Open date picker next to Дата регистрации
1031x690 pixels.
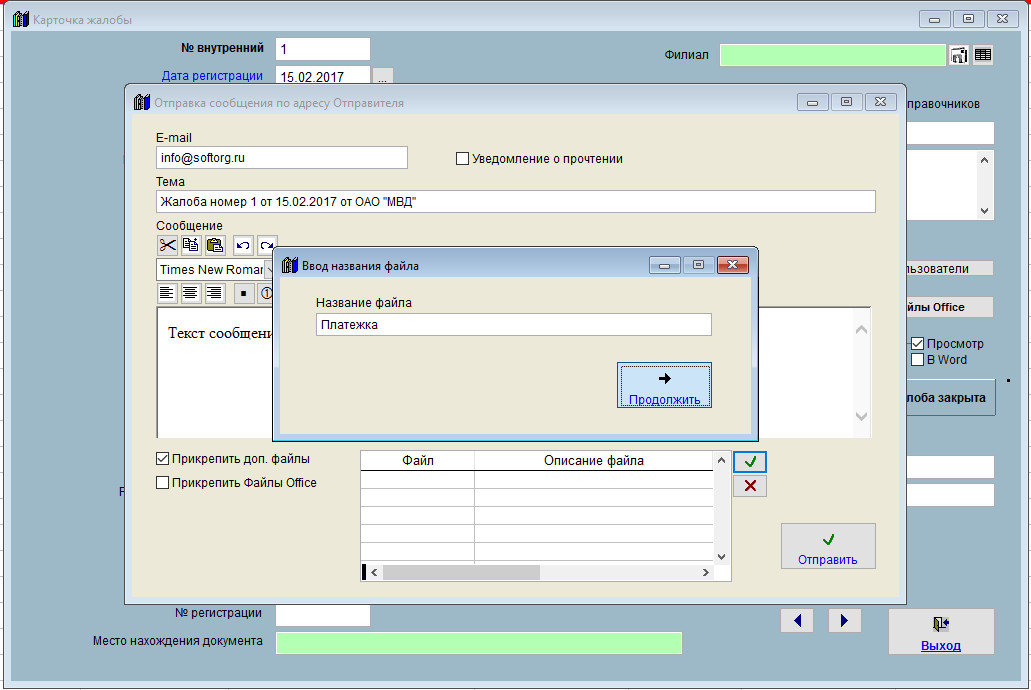click(x=384, y=76)
